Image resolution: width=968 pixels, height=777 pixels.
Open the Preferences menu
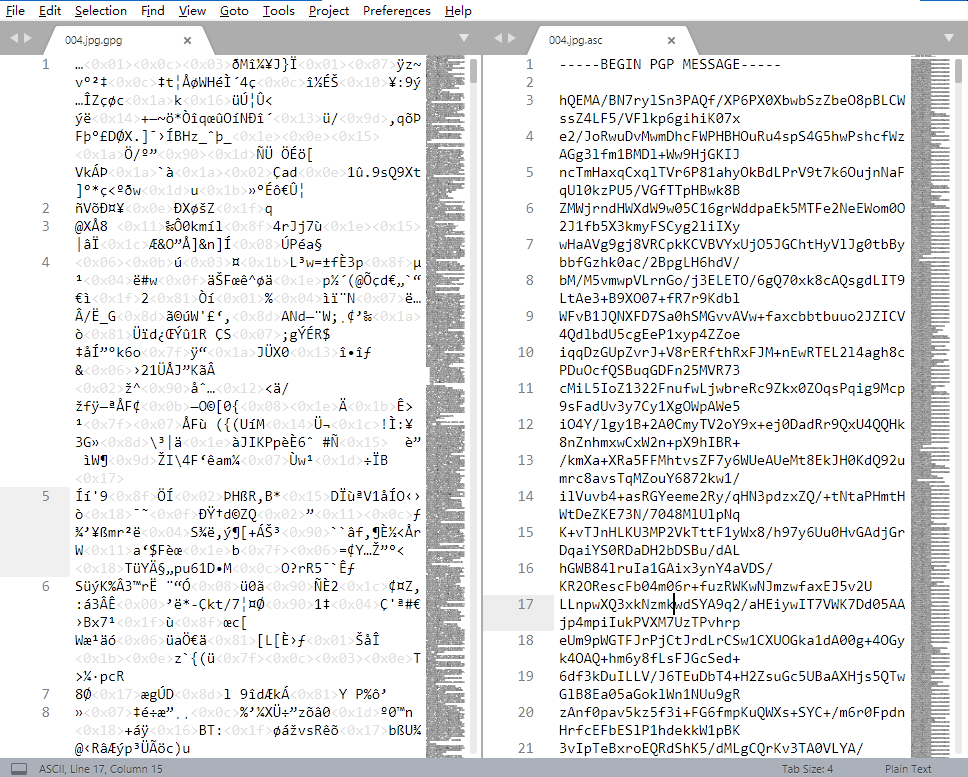[397, 10]
